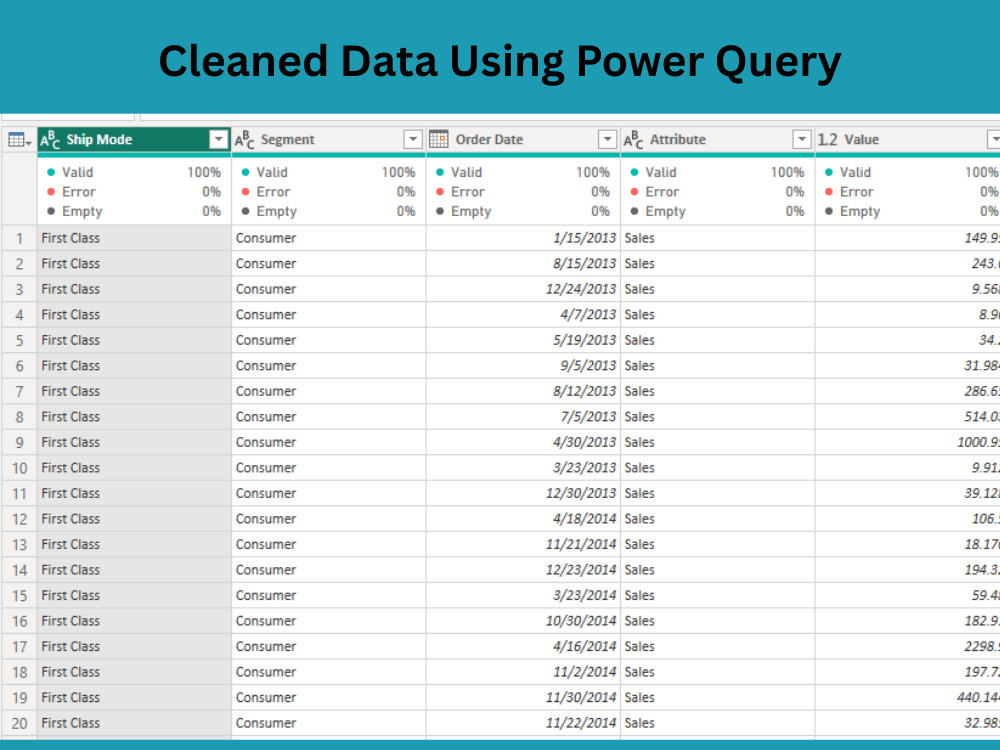1000x750 pixels.
Task: Select row number 10
Action: (x=19, y=467)
